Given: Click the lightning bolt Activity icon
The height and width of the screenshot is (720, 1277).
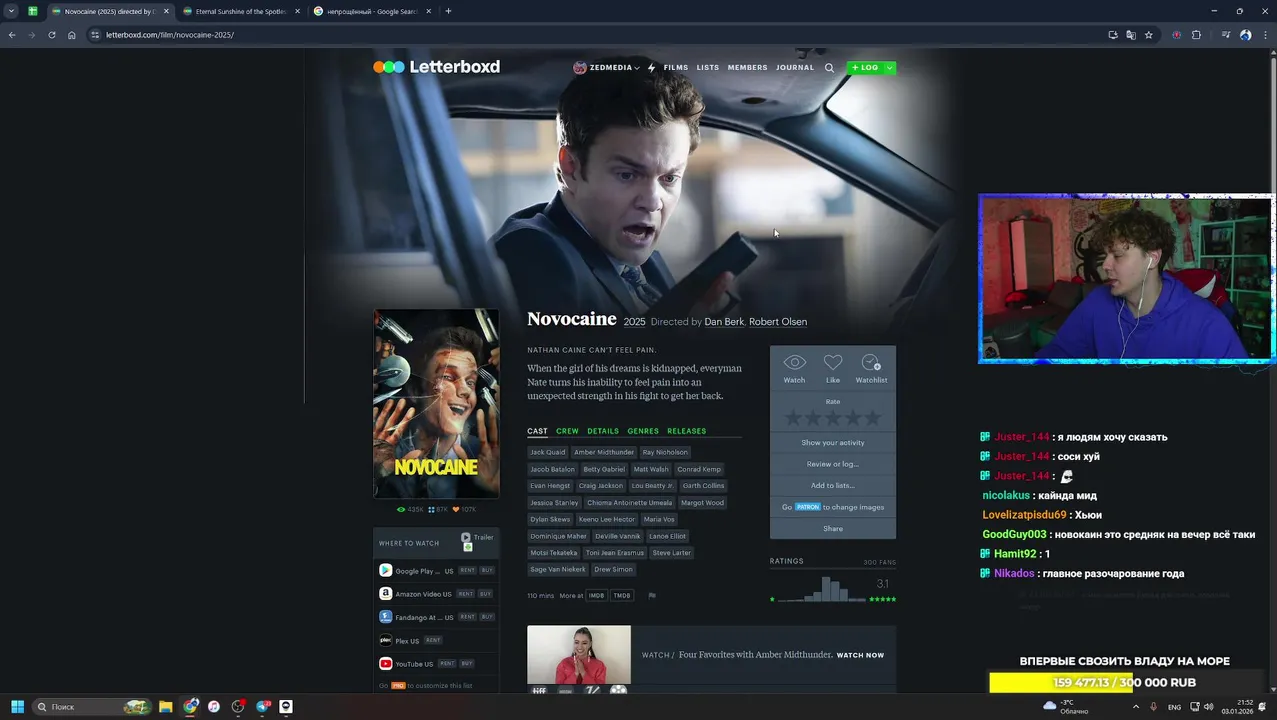Looking at the screenshot, I should click(651, 68).
